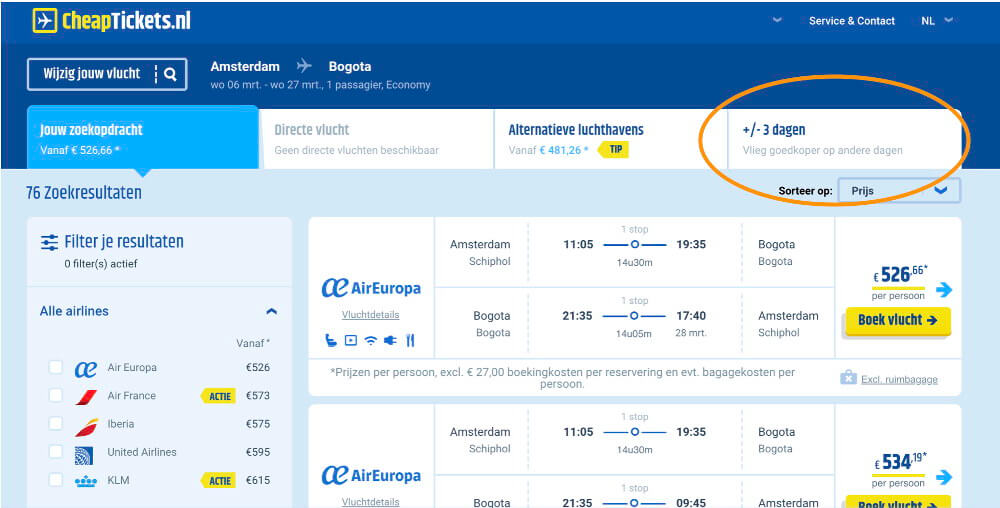This screenshot has height=508, width=1000.
Task: Click the 76 Zoekresultaten heading
Action: (x=84, y=192)
